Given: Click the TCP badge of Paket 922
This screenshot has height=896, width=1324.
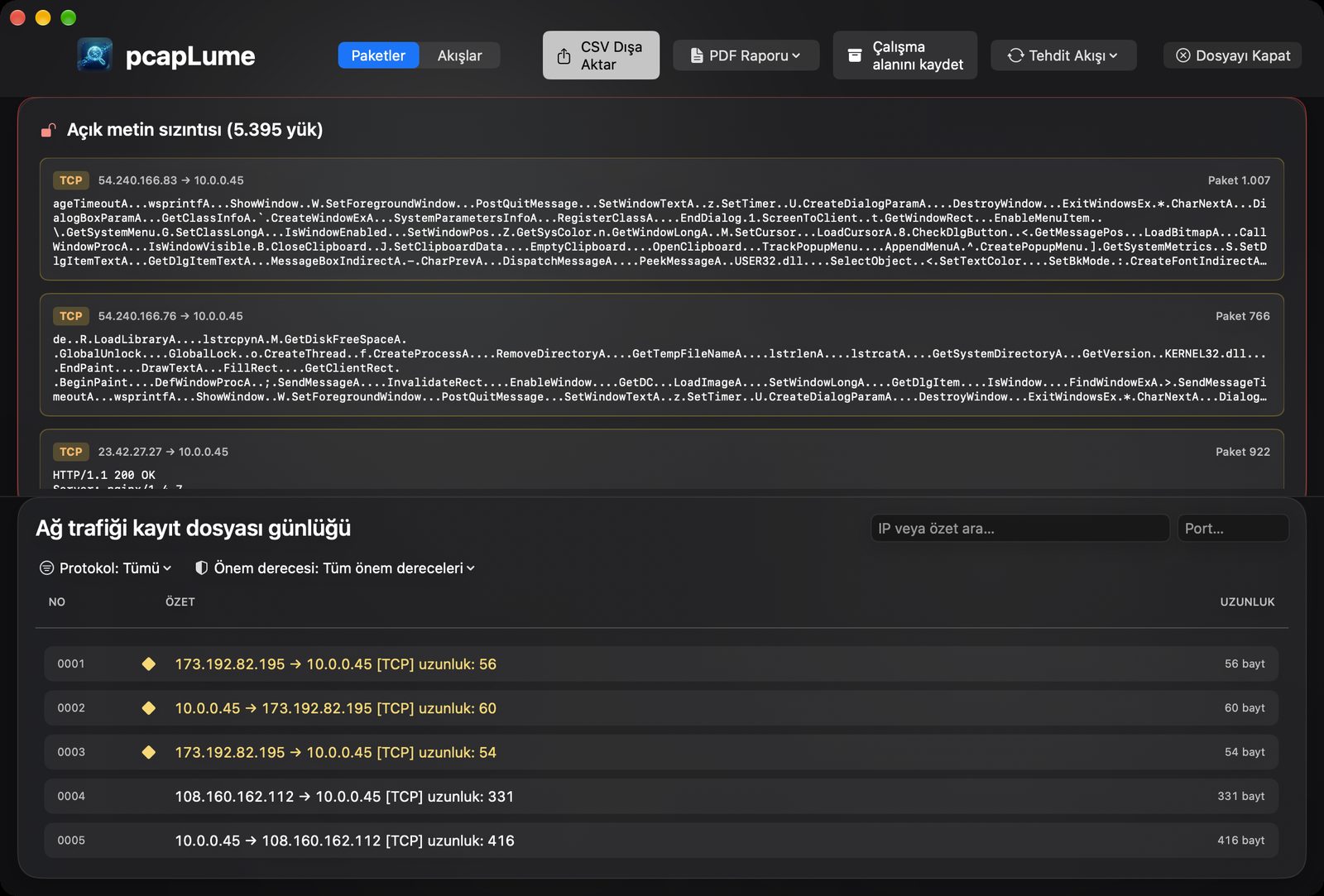Looking at the screenshot, I should point(71,452).
